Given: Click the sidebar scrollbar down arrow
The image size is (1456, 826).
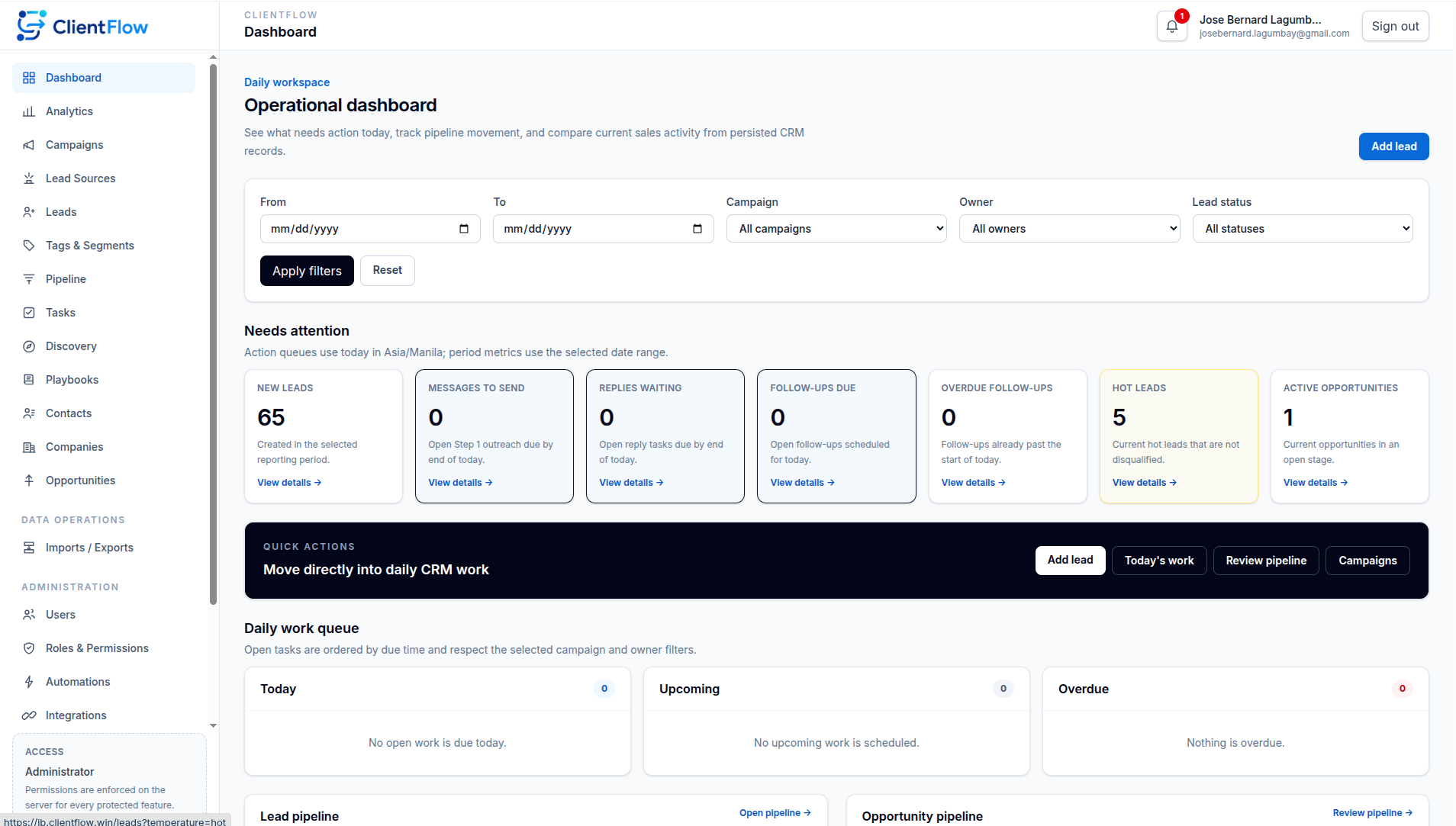Looking at the screenshot, I should click(x=214, y=726).
